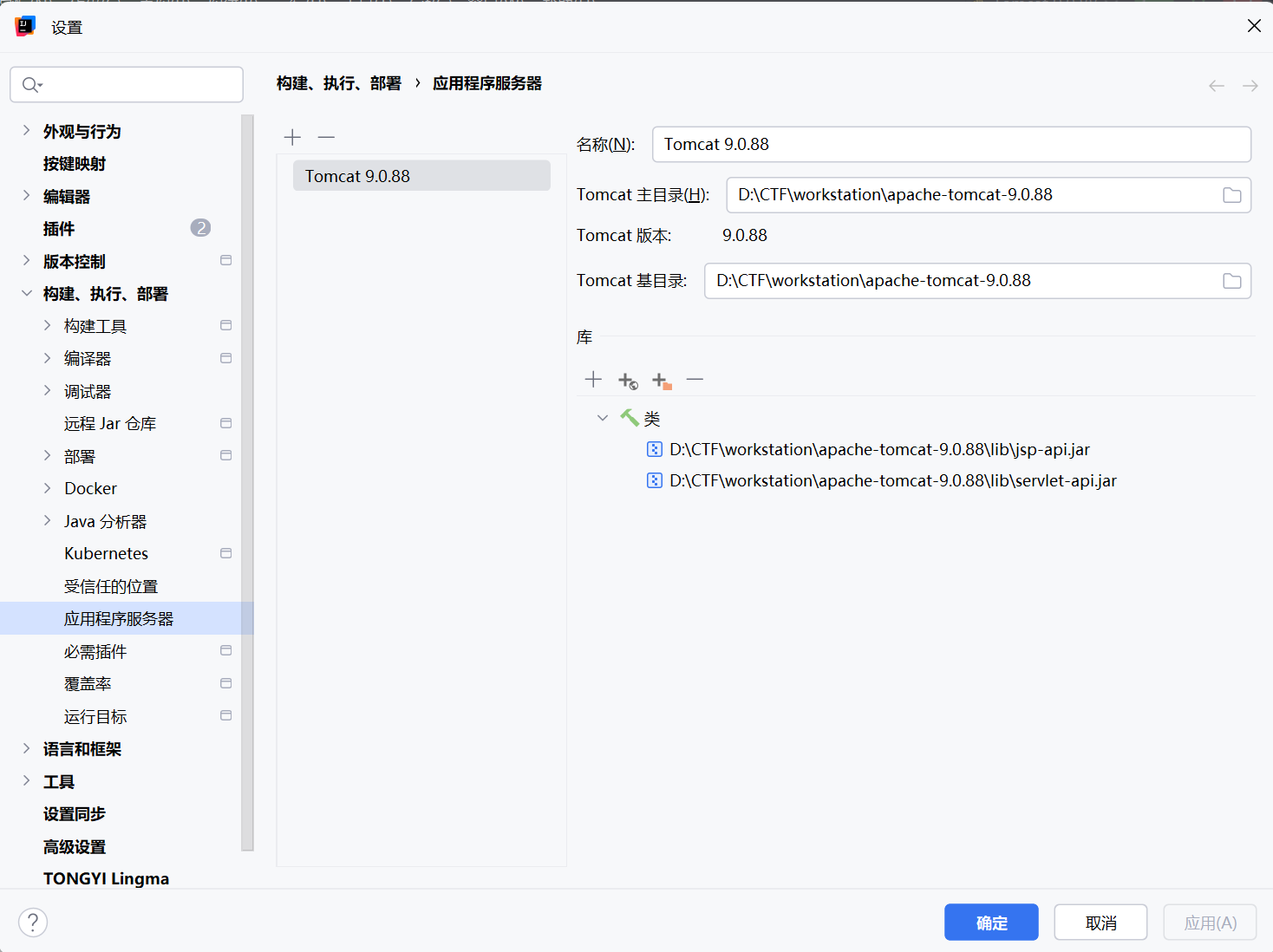This screenshot has width=1273, height=952.
Task: Expand the Java 分析器 node
Action: [47, 520]
